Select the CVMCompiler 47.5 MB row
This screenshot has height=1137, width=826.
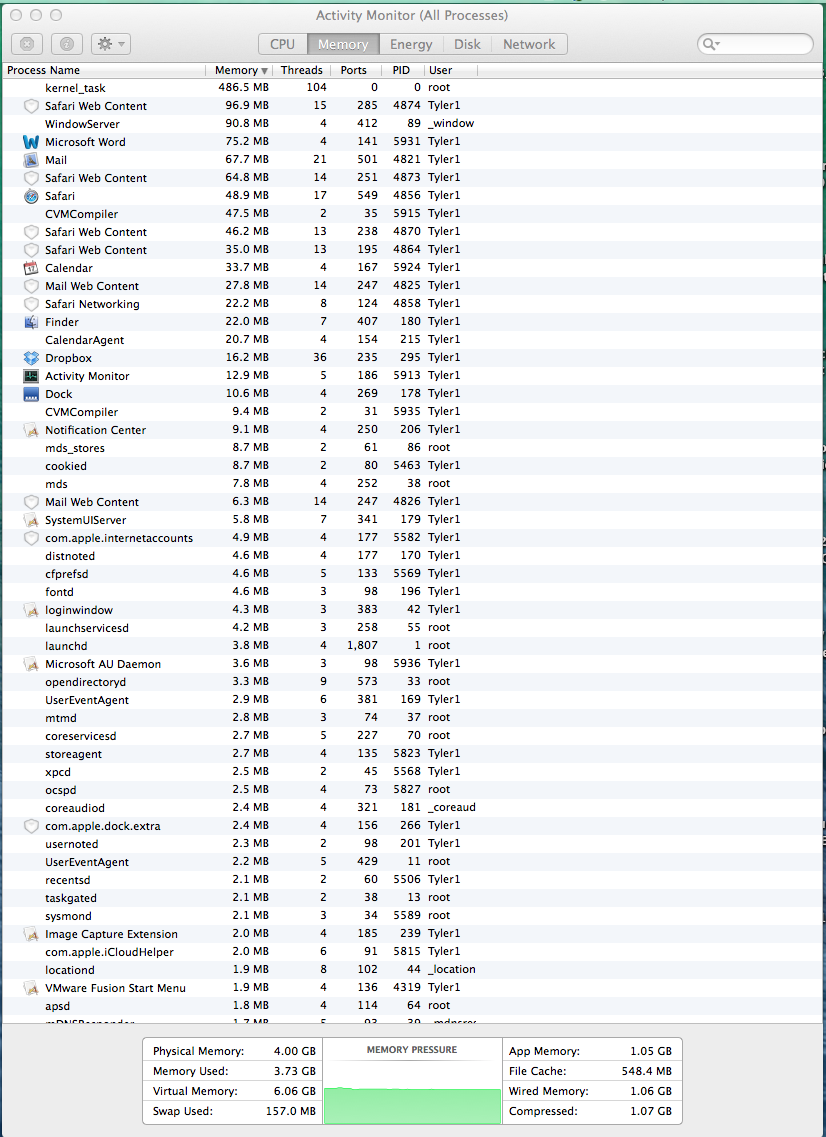(x=412, y=214)
